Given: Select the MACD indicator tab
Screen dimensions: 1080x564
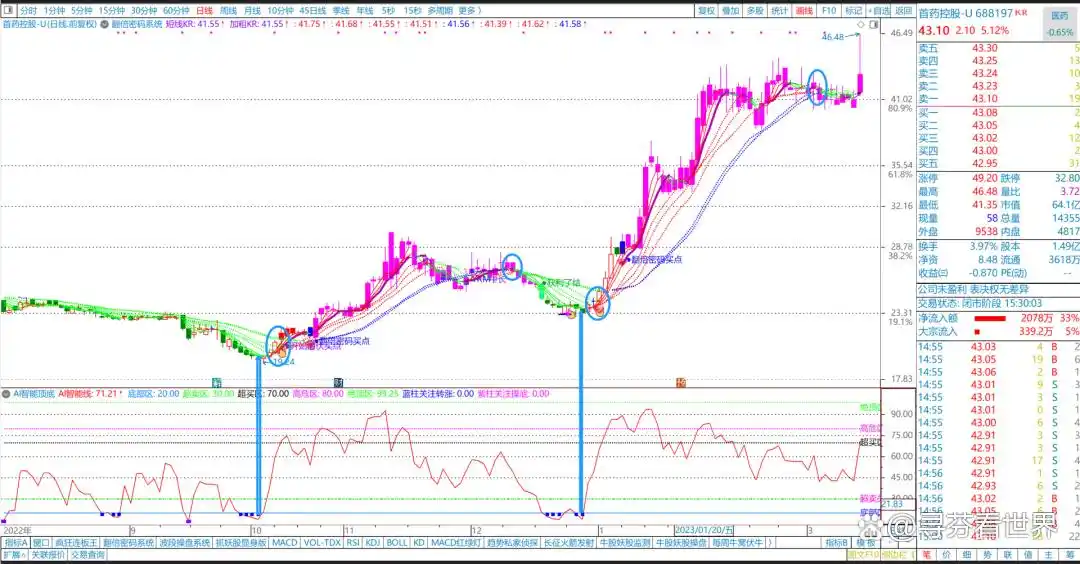Looking at the screenshot, I should (285, 543).
